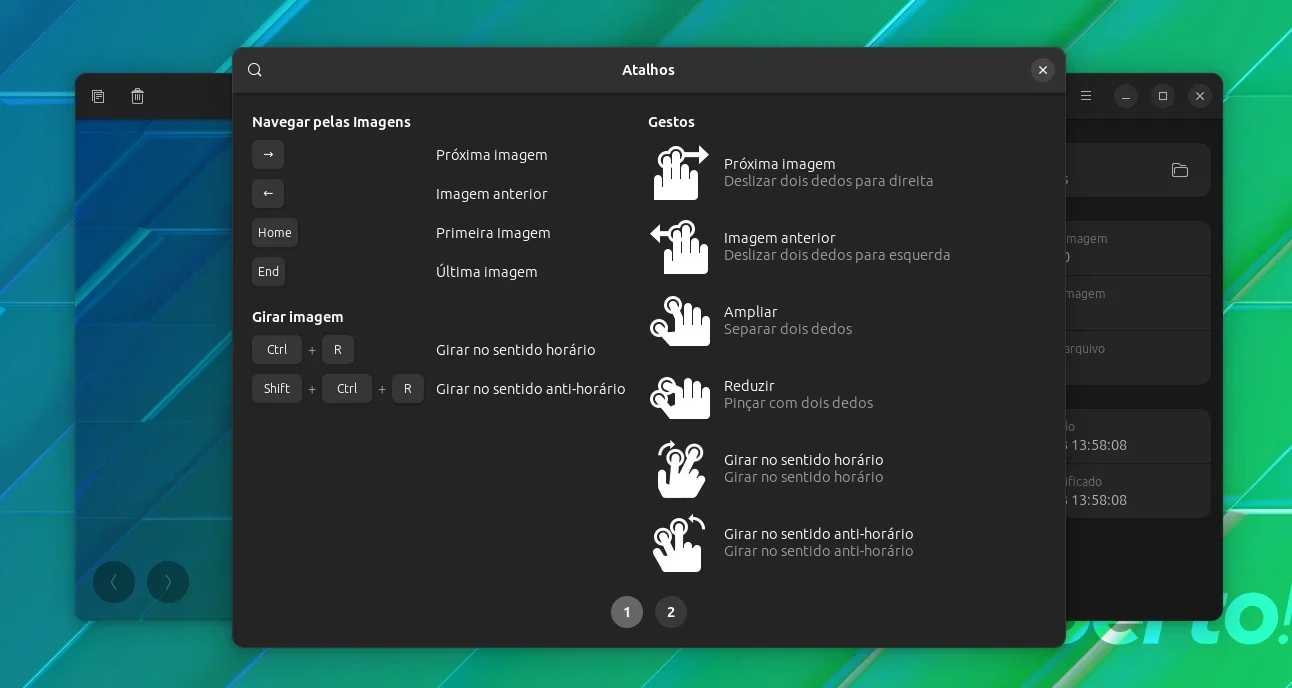Select shortcuts page 1
The width and height of the screenshot is (1292, 688).
coord(627,612)
